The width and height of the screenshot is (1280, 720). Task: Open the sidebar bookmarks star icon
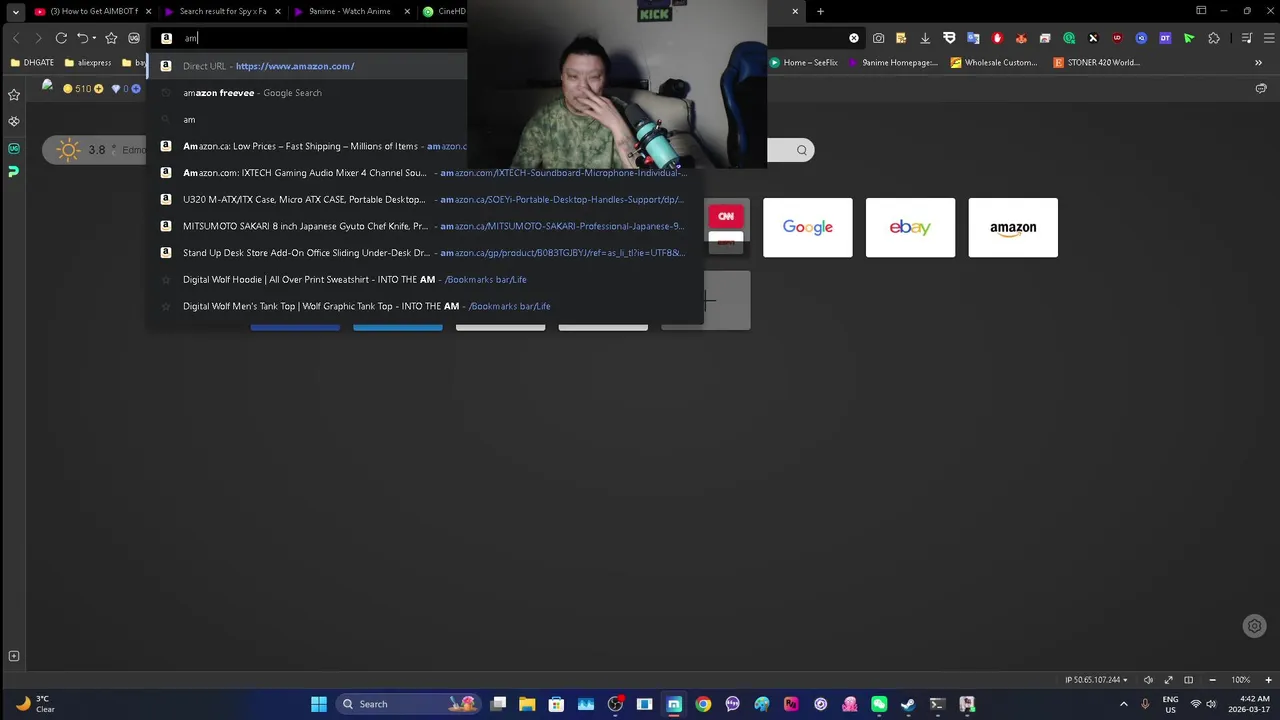[14, 95]
